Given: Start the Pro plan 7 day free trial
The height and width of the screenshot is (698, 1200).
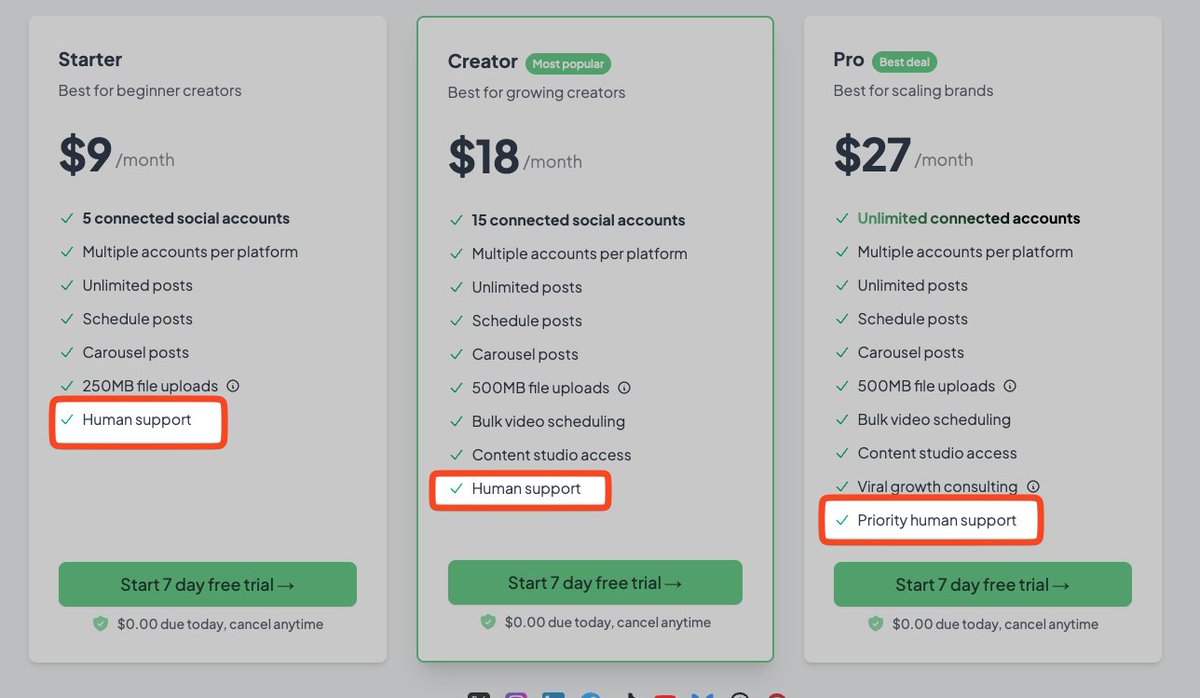Looking at the screenshot, I should (982, 584).
